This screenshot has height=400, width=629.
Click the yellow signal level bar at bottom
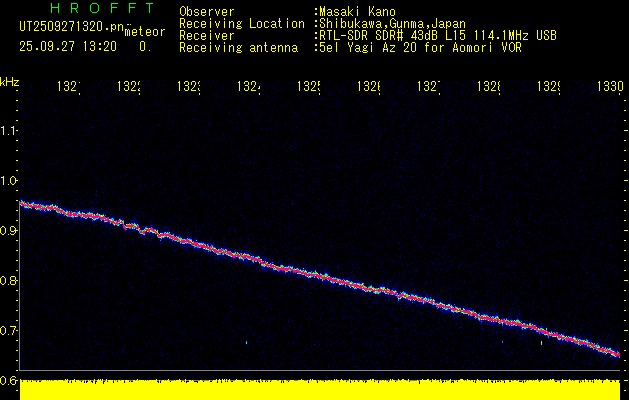click(320, 389)
